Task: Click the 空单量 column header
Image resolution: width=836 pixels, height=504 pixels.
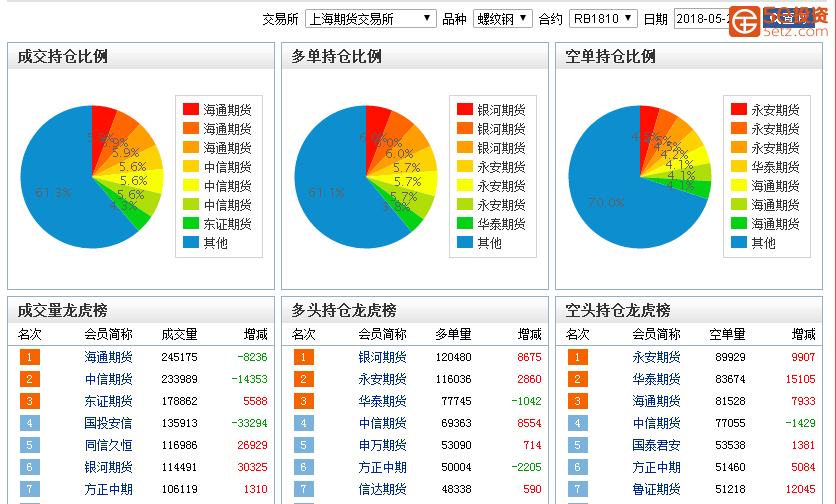Action: (x=727, y=334)
